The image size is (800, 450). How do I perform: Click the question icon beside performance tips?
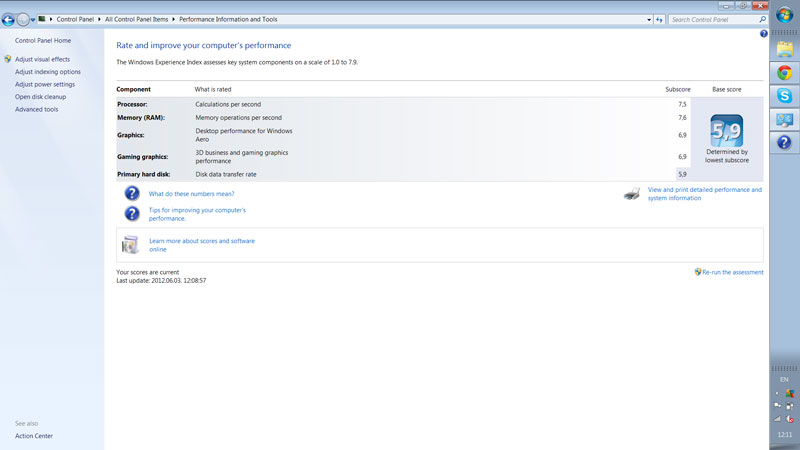(132, 214)
